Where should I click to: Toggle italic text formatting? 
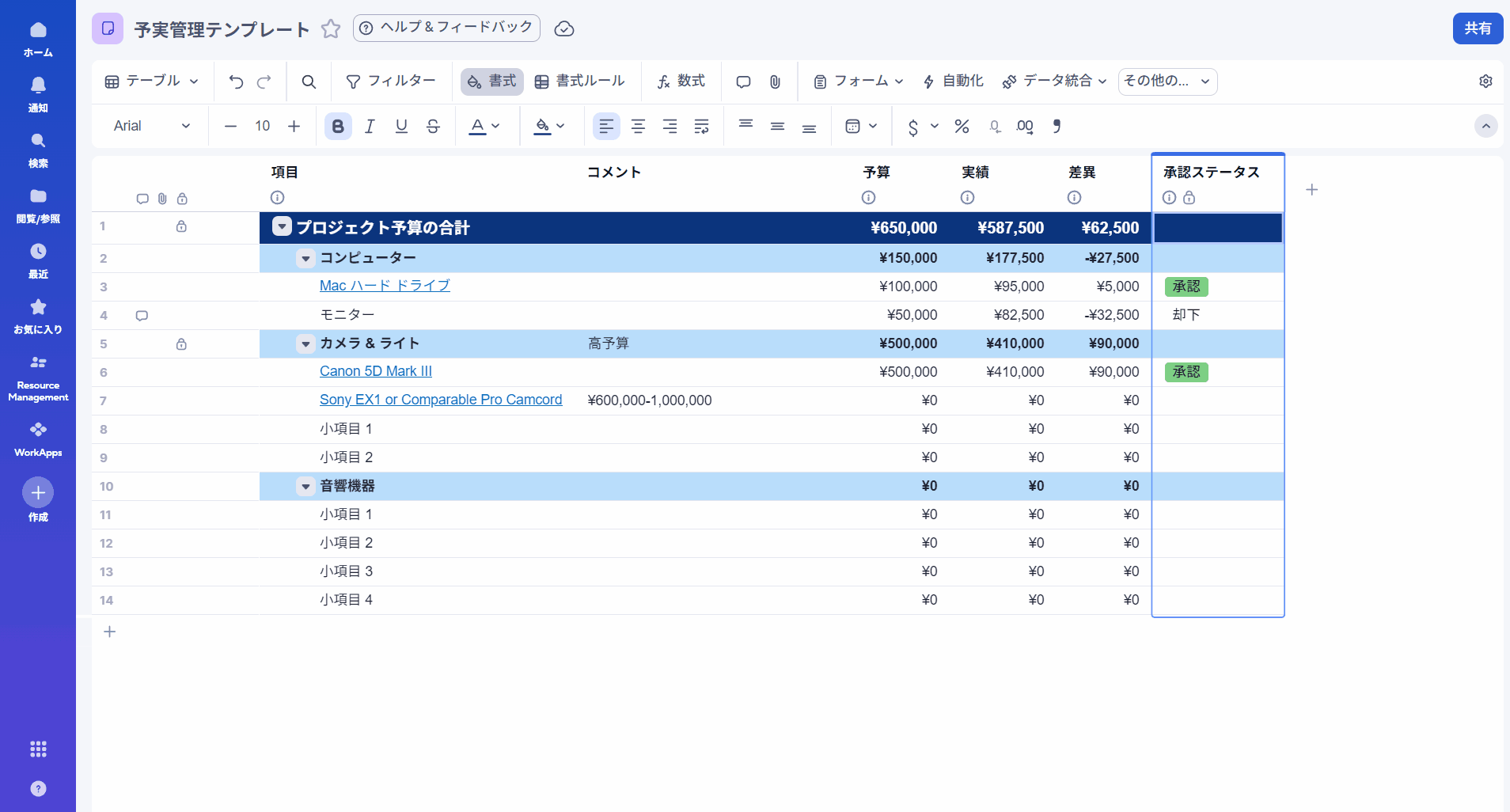370,126
